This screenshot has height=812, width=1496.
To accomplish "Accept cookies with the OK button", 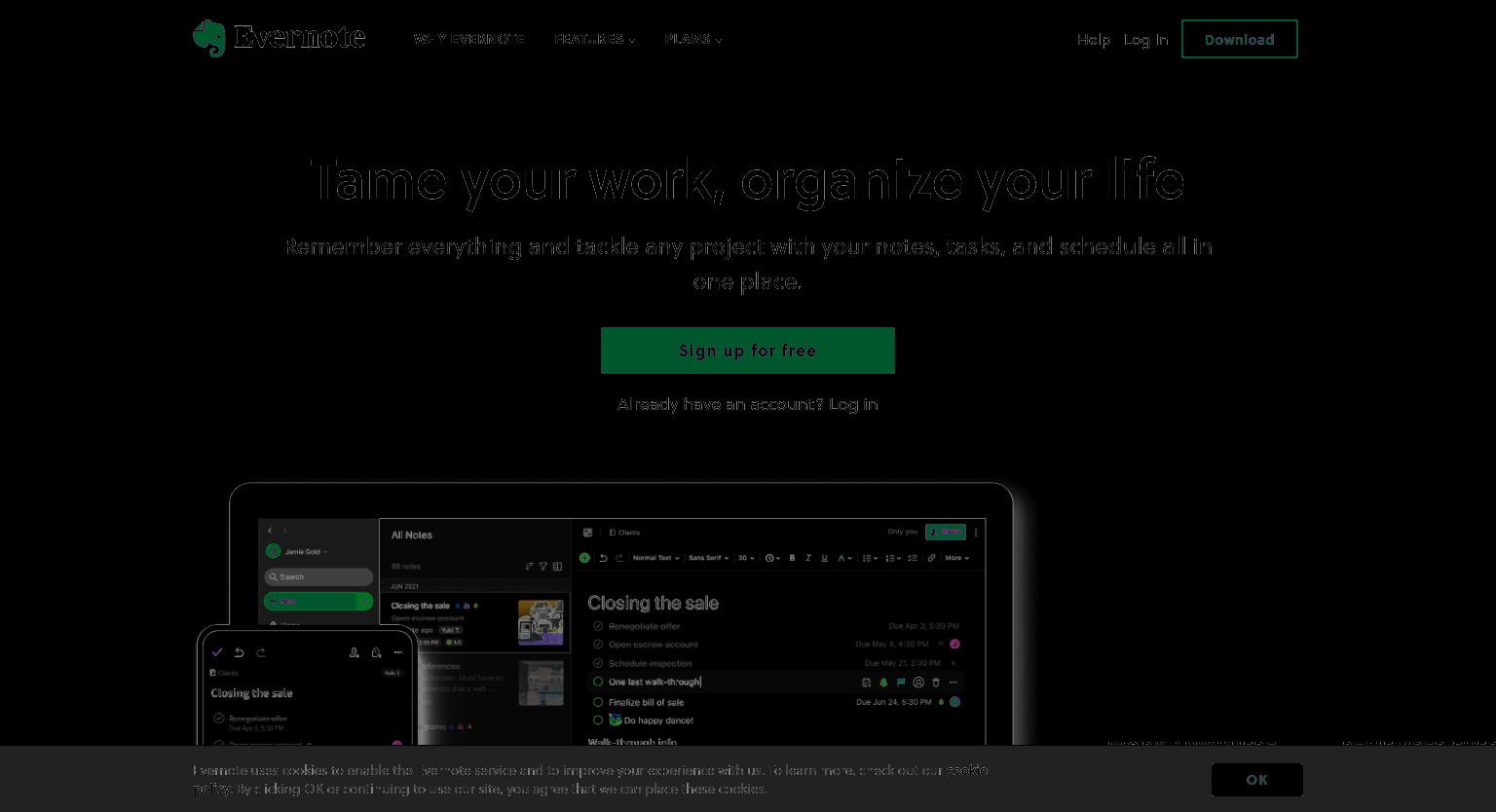I will point(1256,780).
